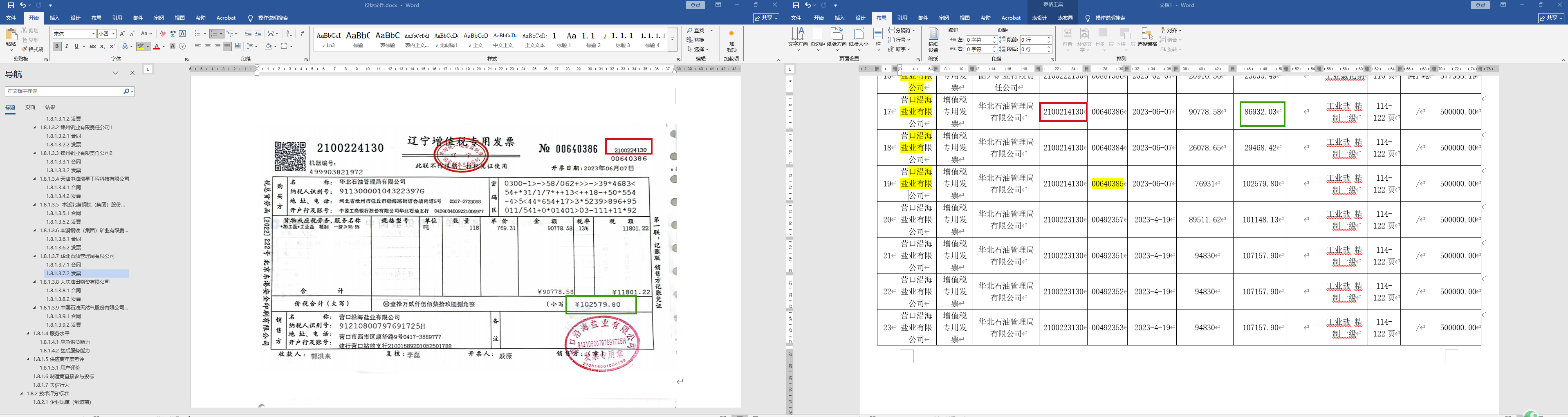Viewport: 1568px width, 417px height.
Task: Undo the last action in 投标文件 window
Action: 23,5
